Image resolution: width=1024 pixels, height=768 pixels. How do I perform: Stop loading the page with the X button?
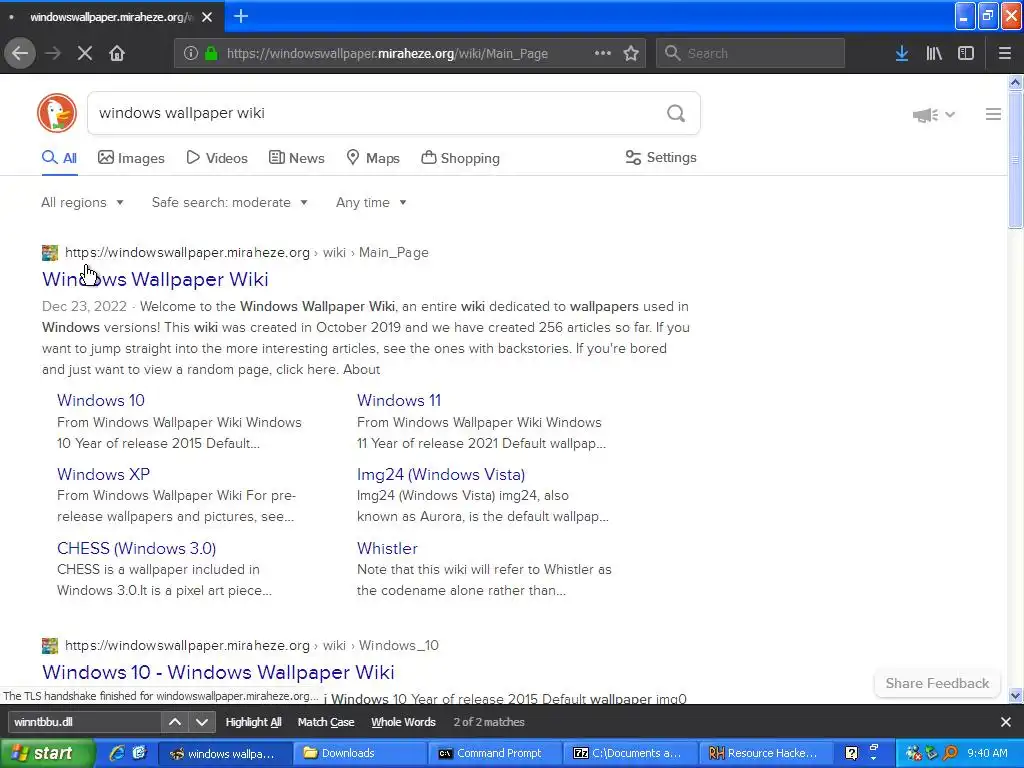coord(85,54)
